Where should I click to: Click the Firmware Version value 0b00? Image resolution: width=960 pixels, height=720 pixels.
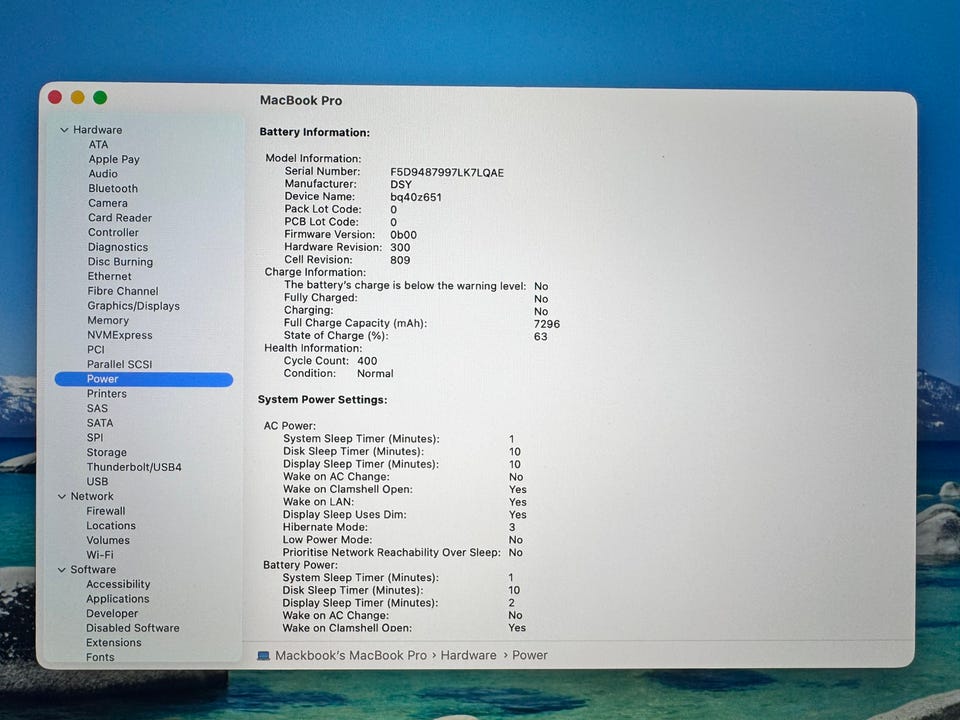(x=403, y=236)
